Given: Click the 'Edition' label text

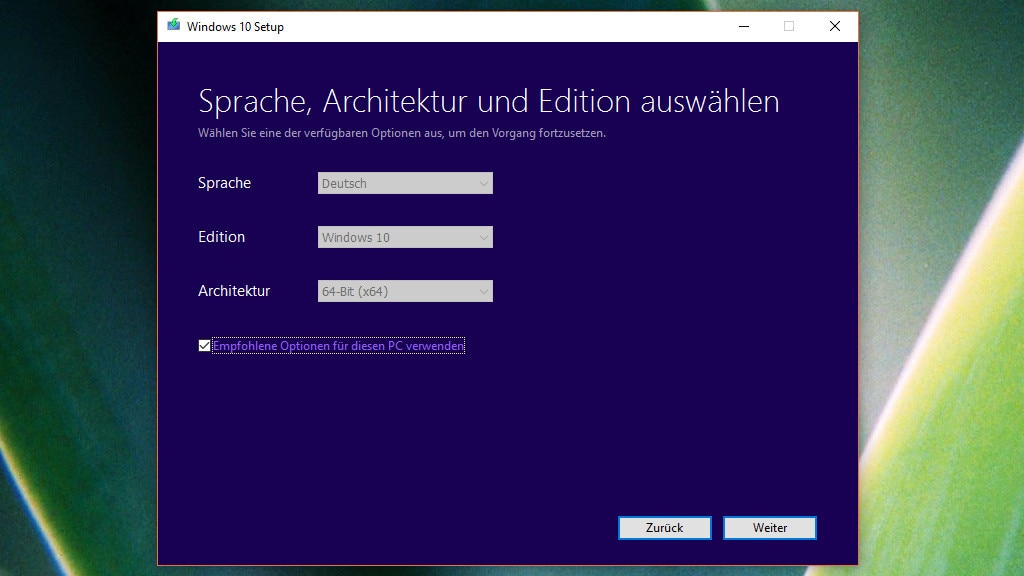Looking at the screenshot, I should pos(221,237).
